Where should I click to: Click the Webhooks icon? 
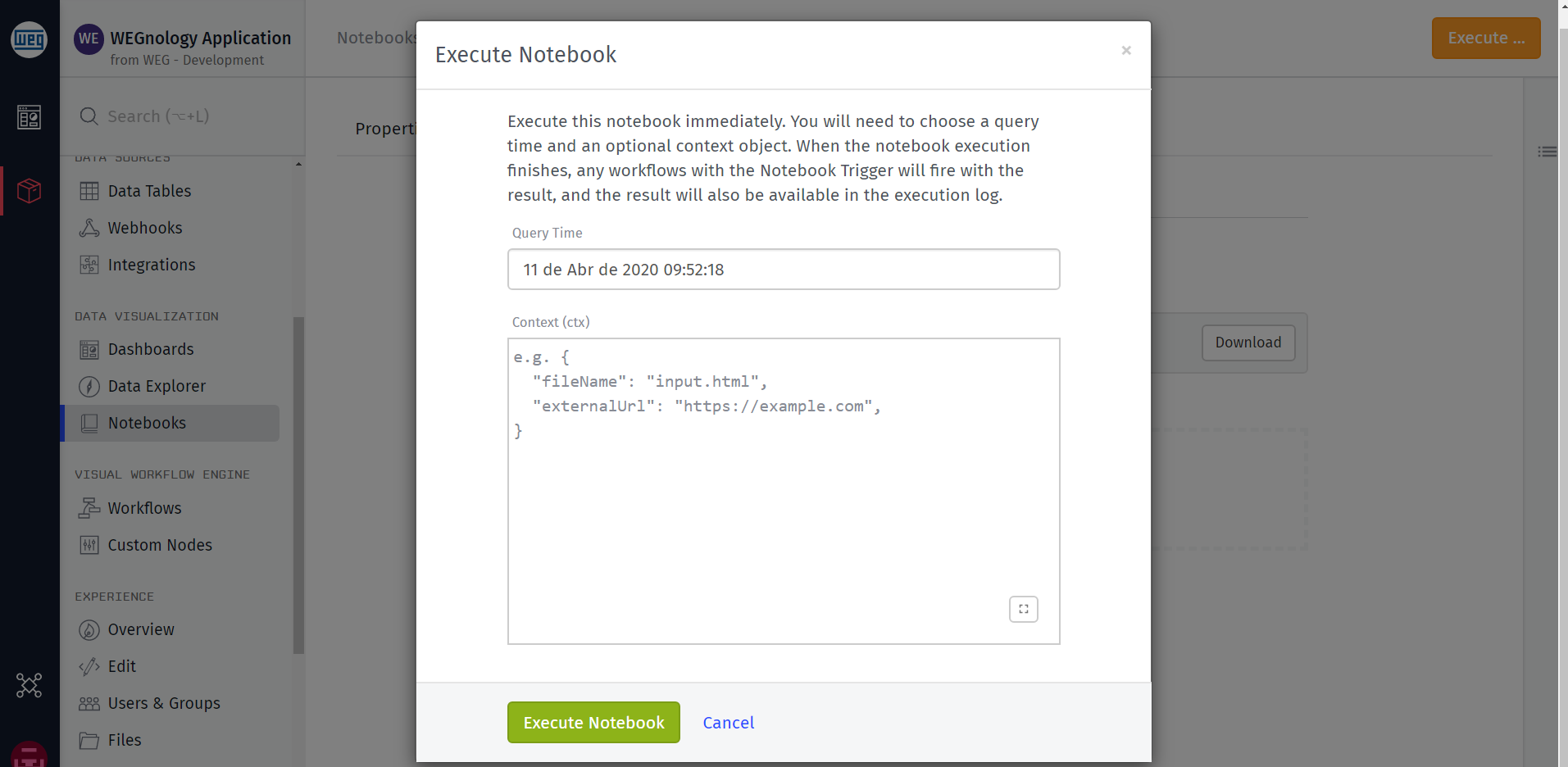[x=89, y=228]
